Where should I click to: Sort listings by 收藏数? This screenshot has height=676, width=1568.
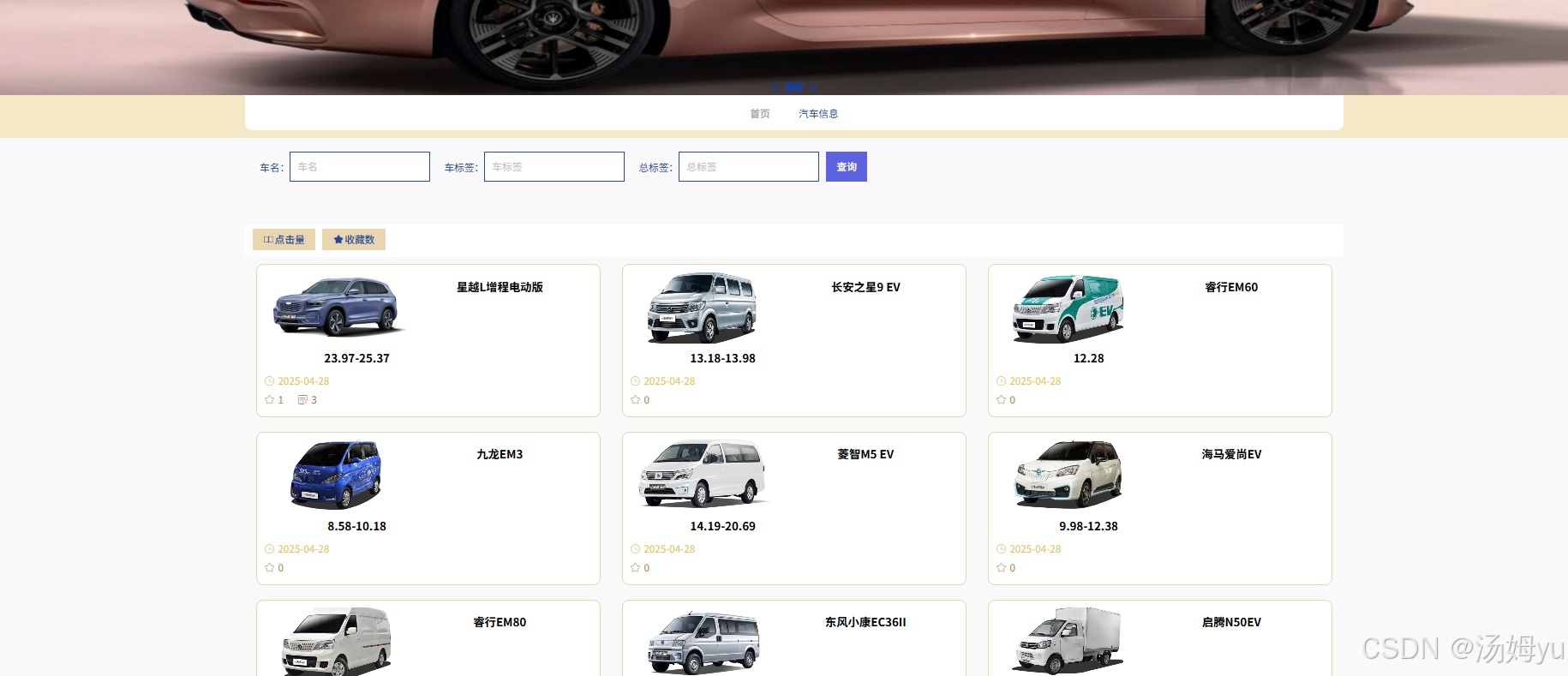pyautogui.click(x=354, y=239)
